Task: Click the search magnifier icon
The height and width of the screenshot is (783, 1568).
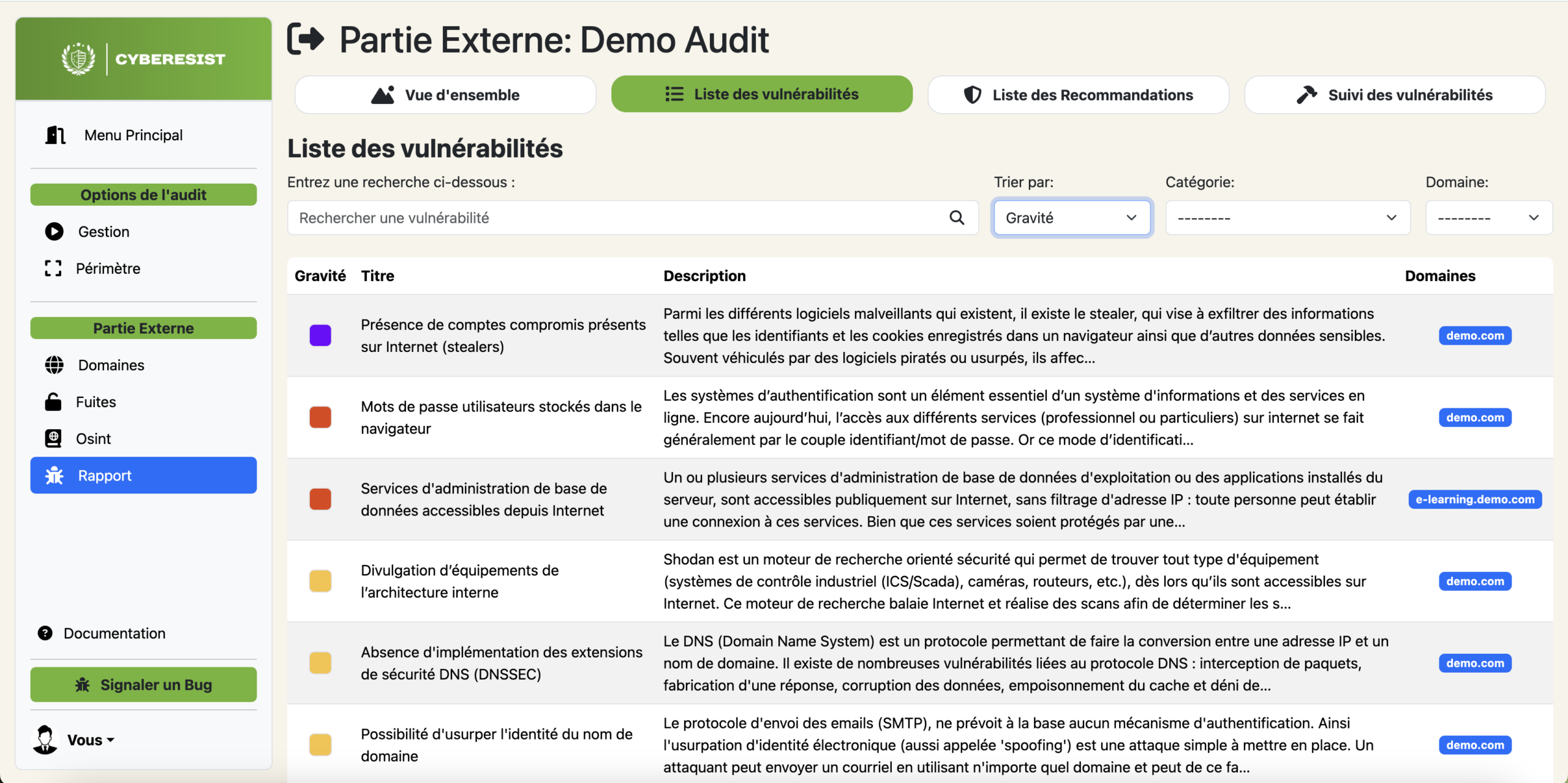Action: coord(956,218)
